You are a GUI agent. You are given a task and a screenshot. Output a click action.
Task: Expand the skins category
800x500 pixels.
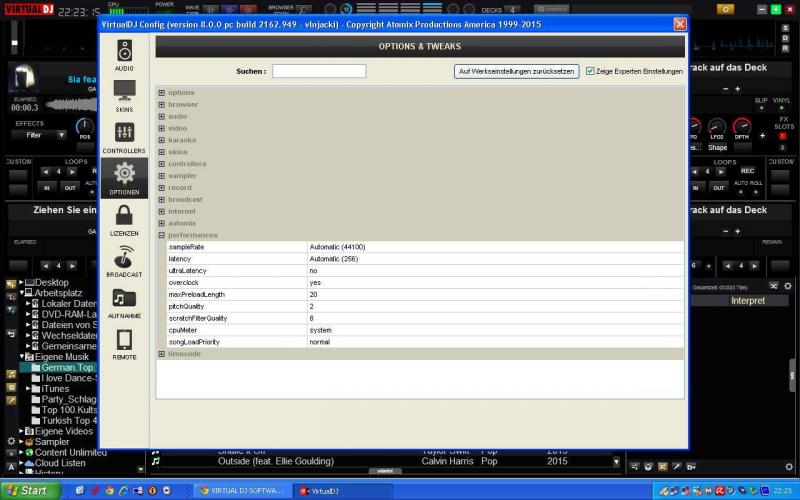point(162,152)
